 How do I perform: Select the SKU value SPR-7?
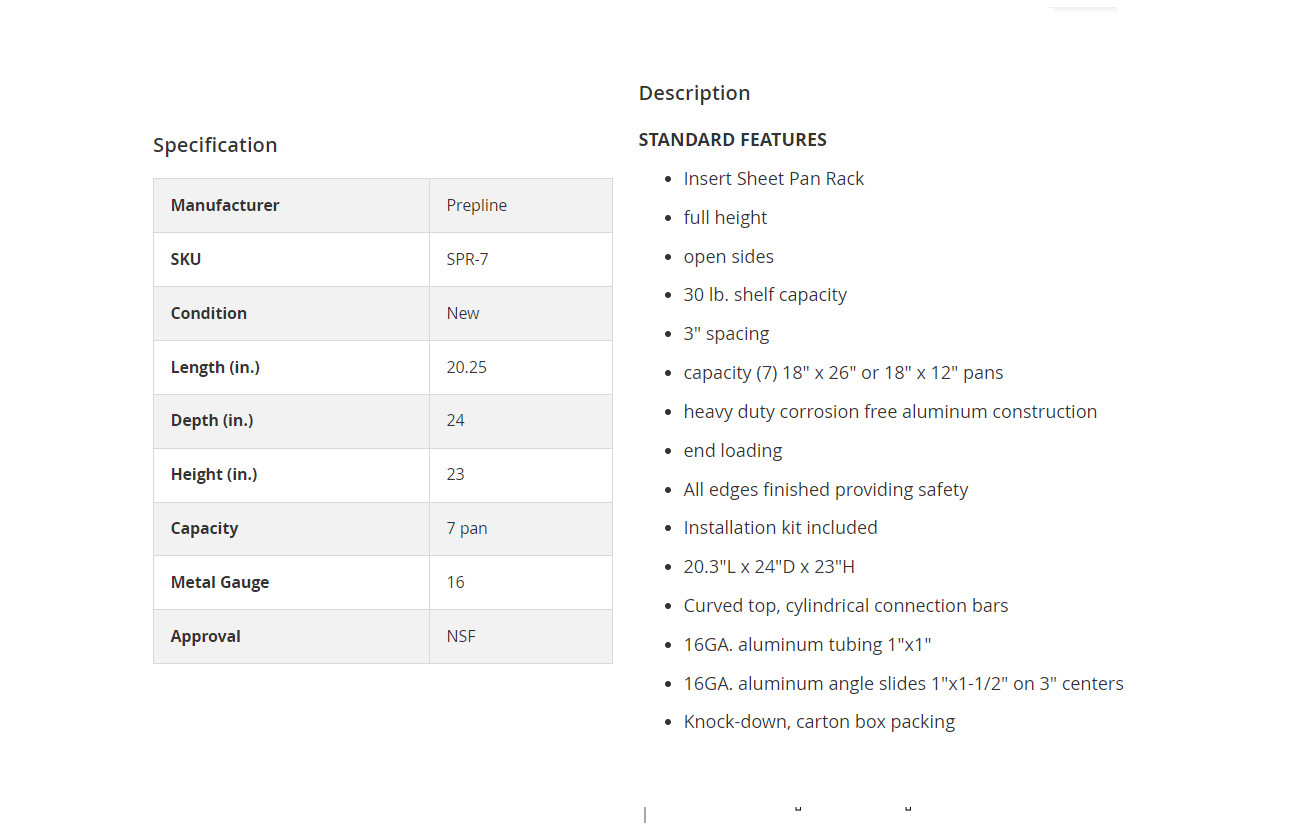coord(467,259)
